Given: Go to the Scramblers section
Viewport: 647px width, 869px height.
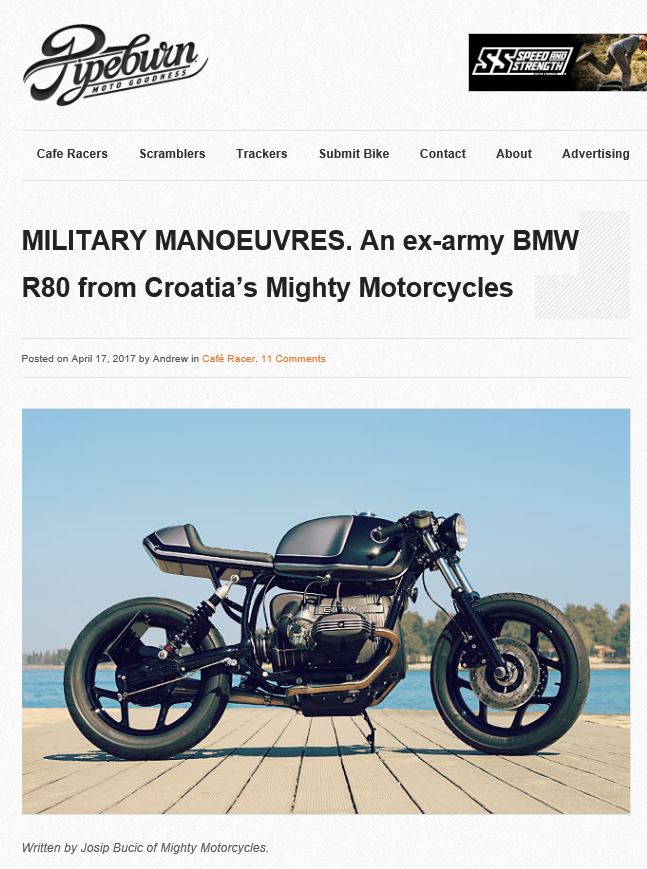Looking at the screenshot, I should [x=172, y=154].
